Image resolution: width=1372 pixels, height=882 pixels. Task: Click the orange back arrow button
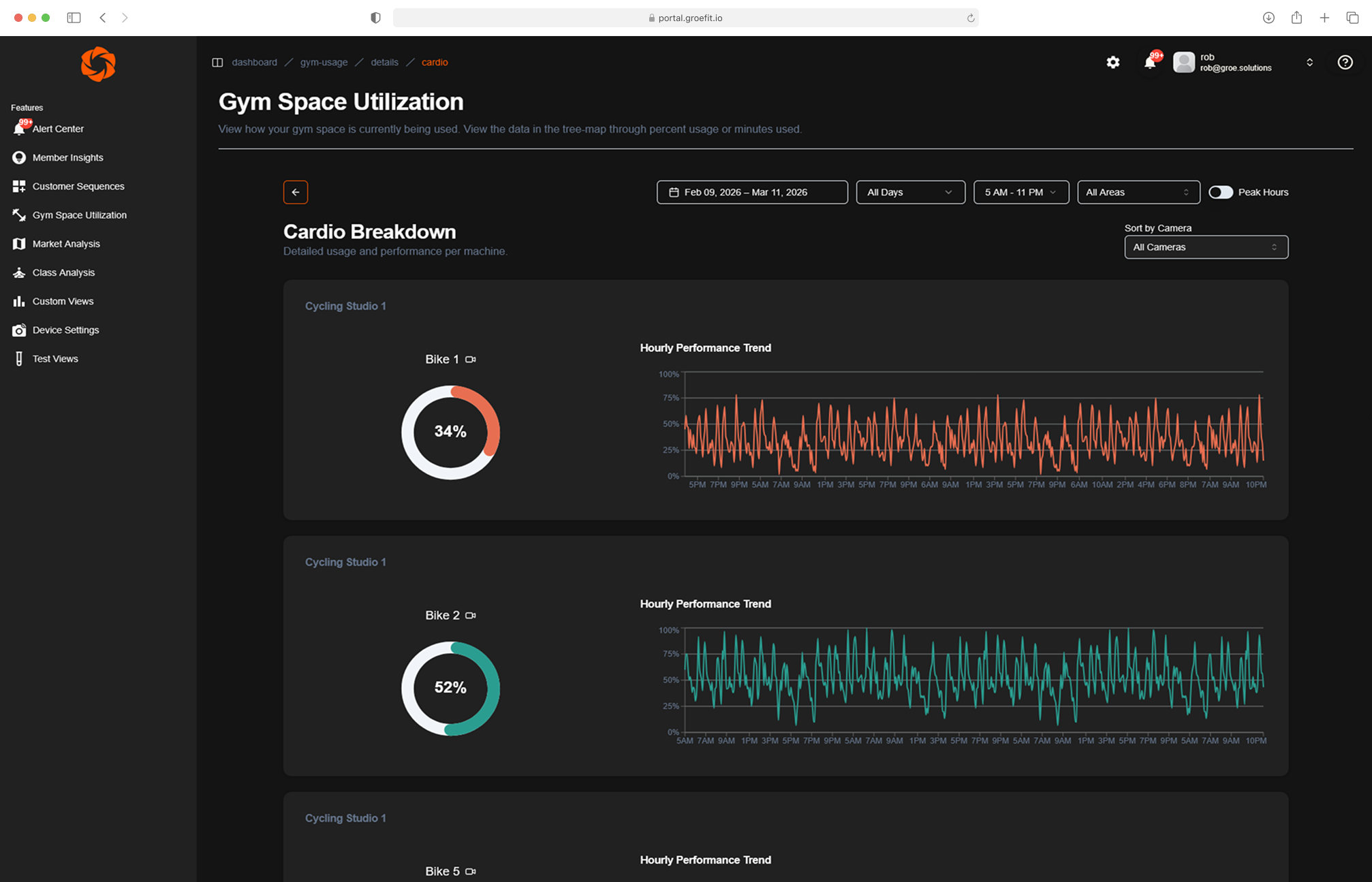(x=295, y=192)
